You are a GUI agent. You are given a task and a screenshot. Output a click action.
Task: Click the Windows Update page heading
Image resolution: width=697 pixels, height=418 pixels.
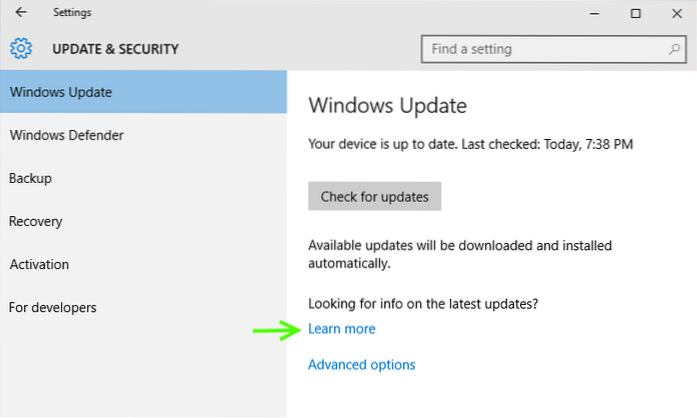click(x=387, y=105)
